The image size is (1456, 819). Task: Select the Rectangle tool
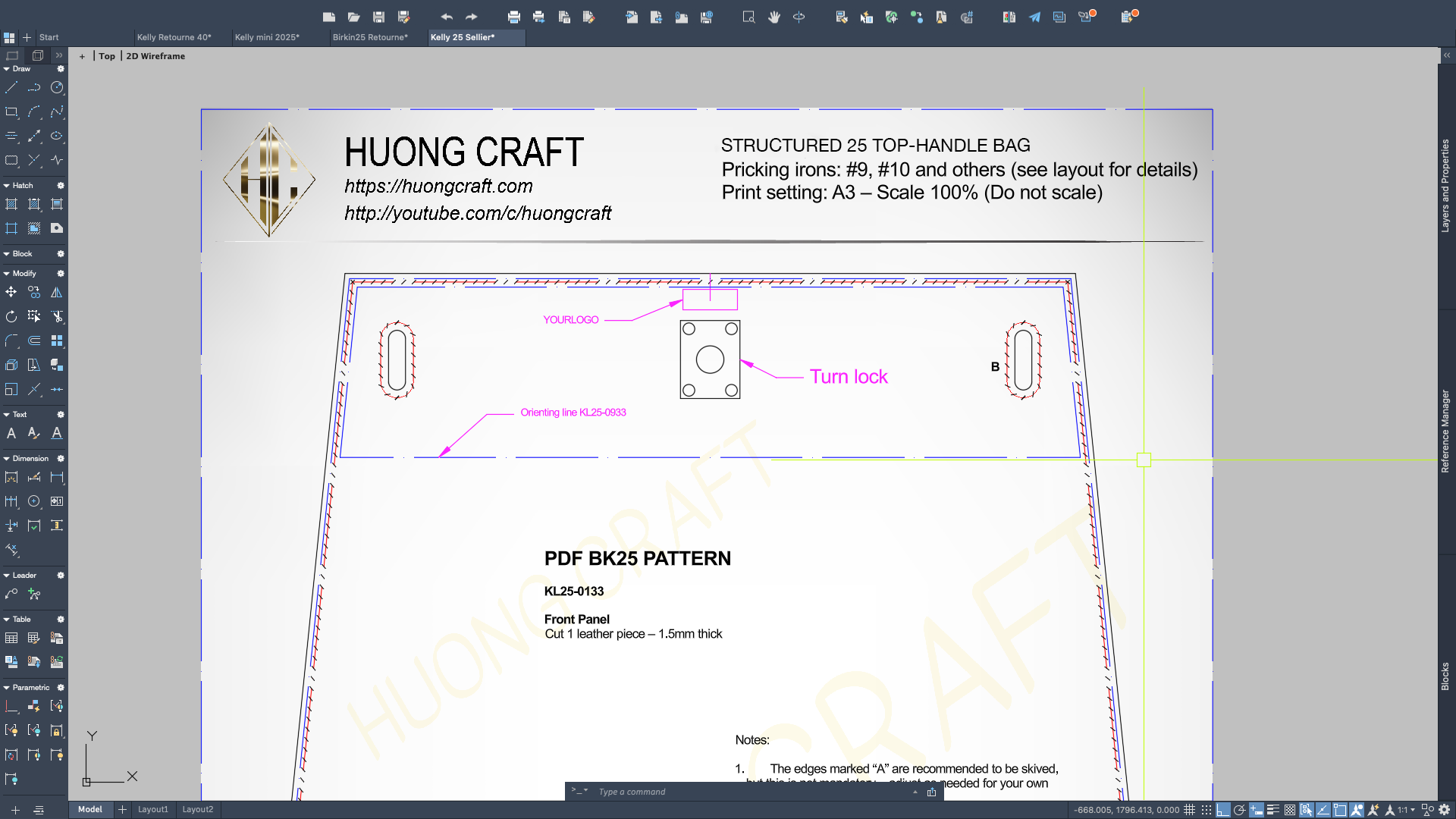click(x=11, y=112)
